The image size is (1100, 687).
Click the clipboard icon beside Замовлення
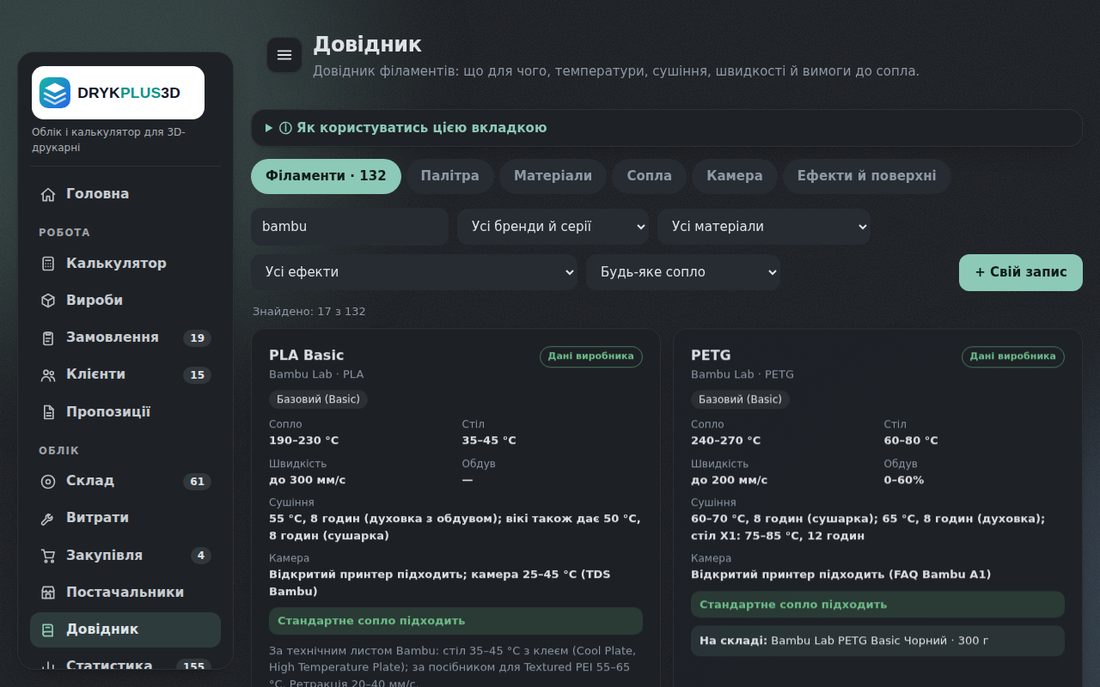pyautogui.click(x=48, y=338)
